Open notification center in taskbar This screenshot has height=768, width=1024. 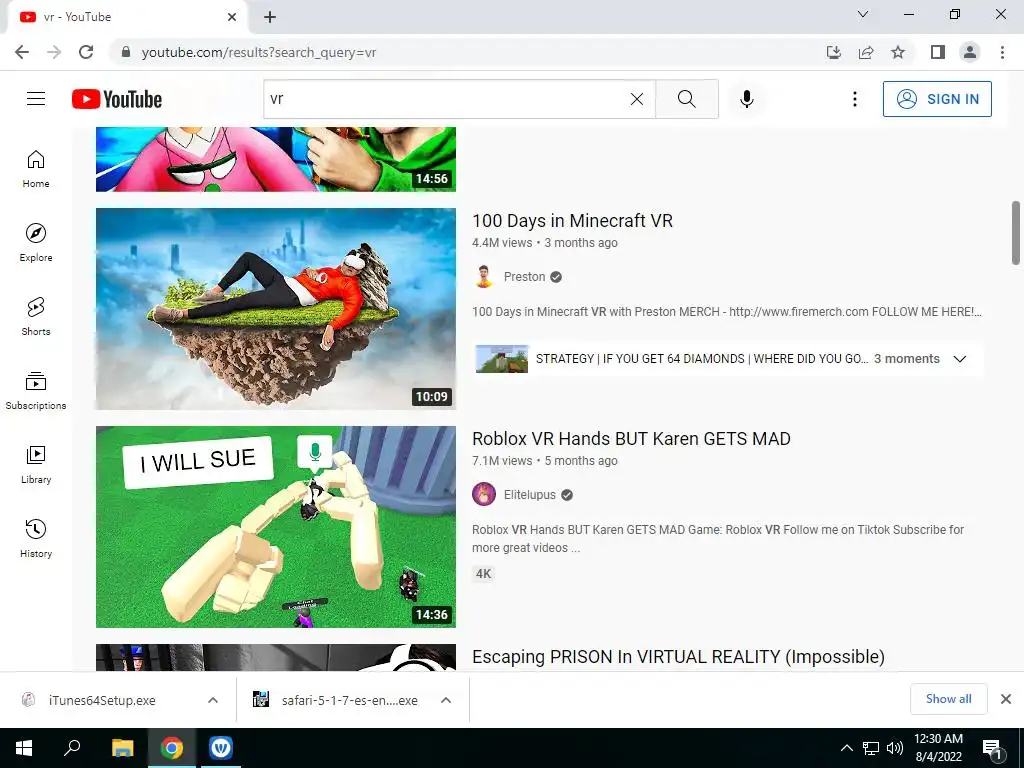point(992,749)
